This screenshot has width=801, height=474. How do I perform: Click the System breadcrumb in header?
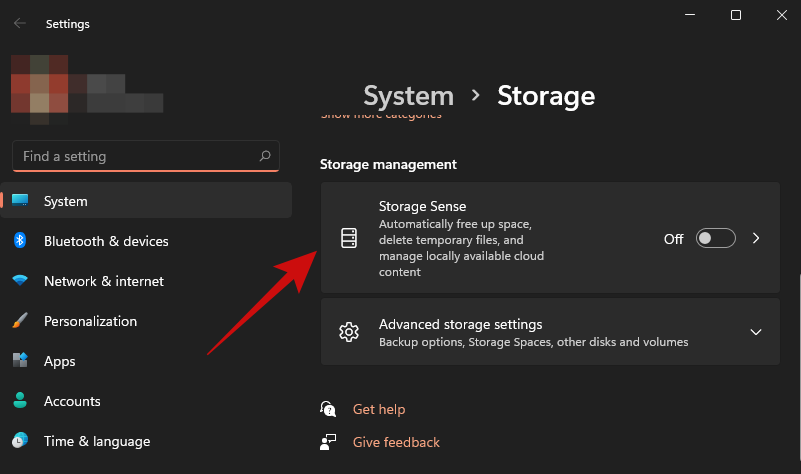pyautogui.click(x=408, y=96)
